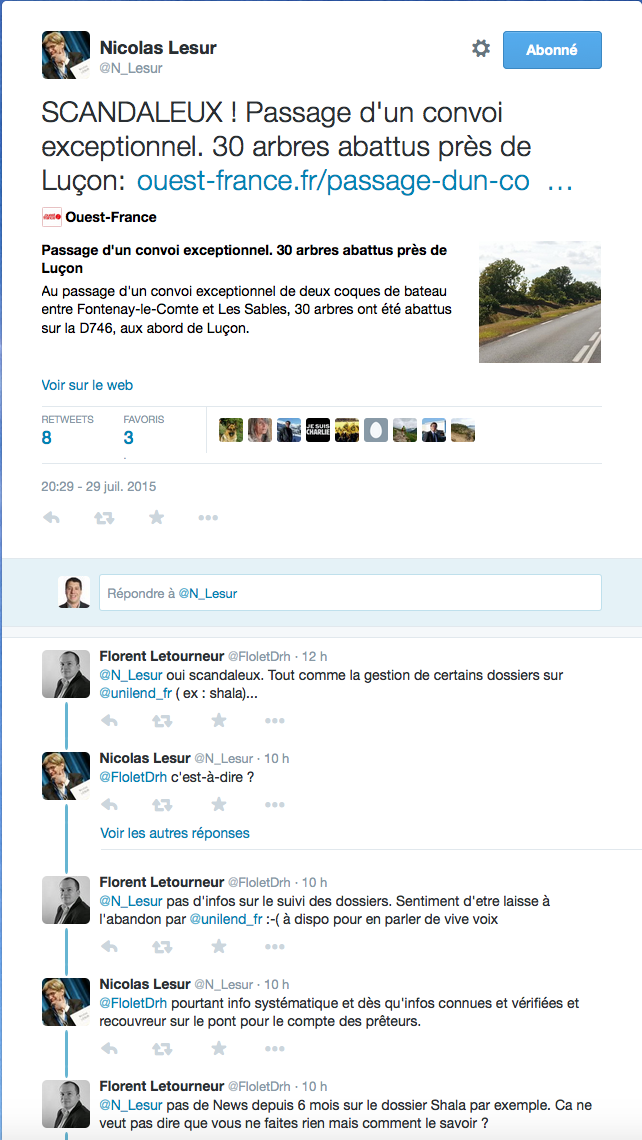Open the gear settings menu on tweet
Image resolution: width=642 pixels, height=1140 pixels.
481,49
